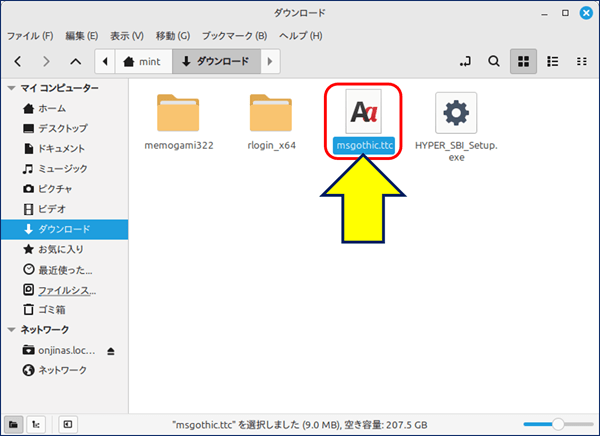Image resolution: width=600 pixels, height=436 pixels.
Task: Close the ダウンロード window
Action: (586, 13)
